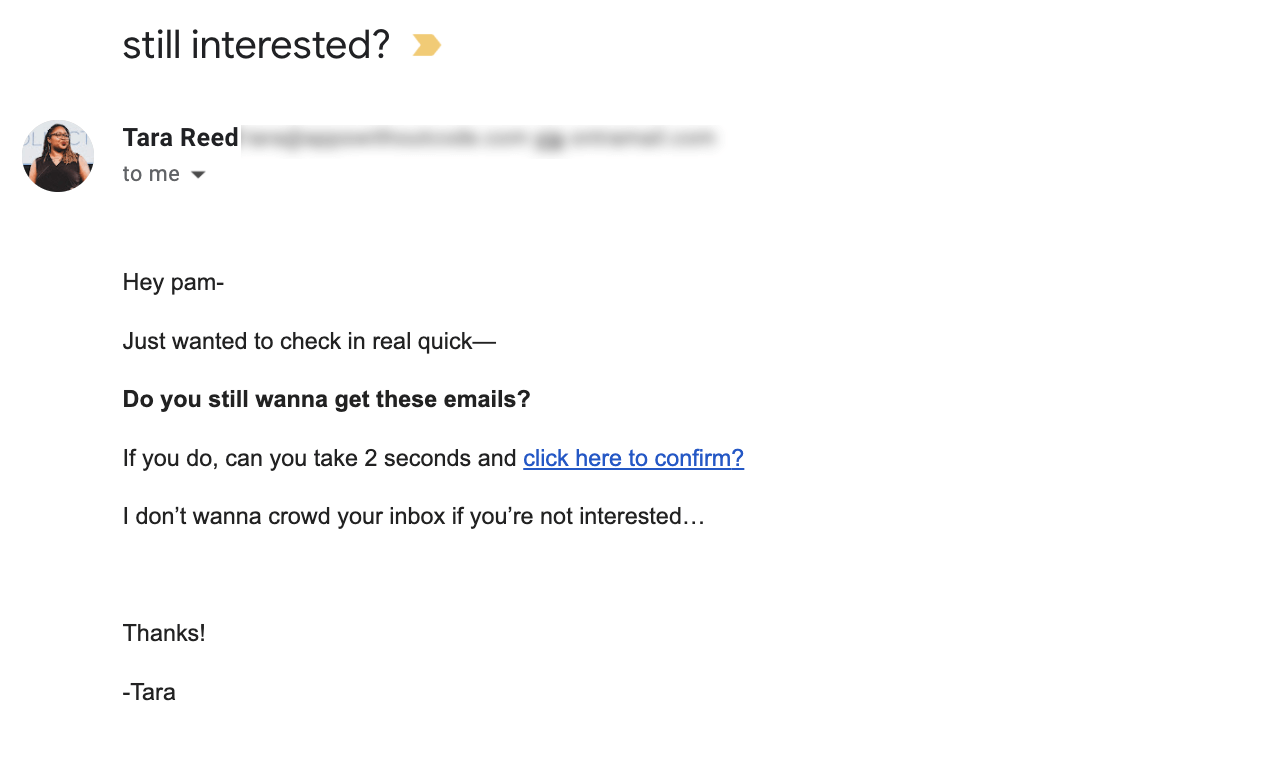1264x764 pixels.
Task: Click 'to me' to show full recipient info
Action: pos(150,173)
